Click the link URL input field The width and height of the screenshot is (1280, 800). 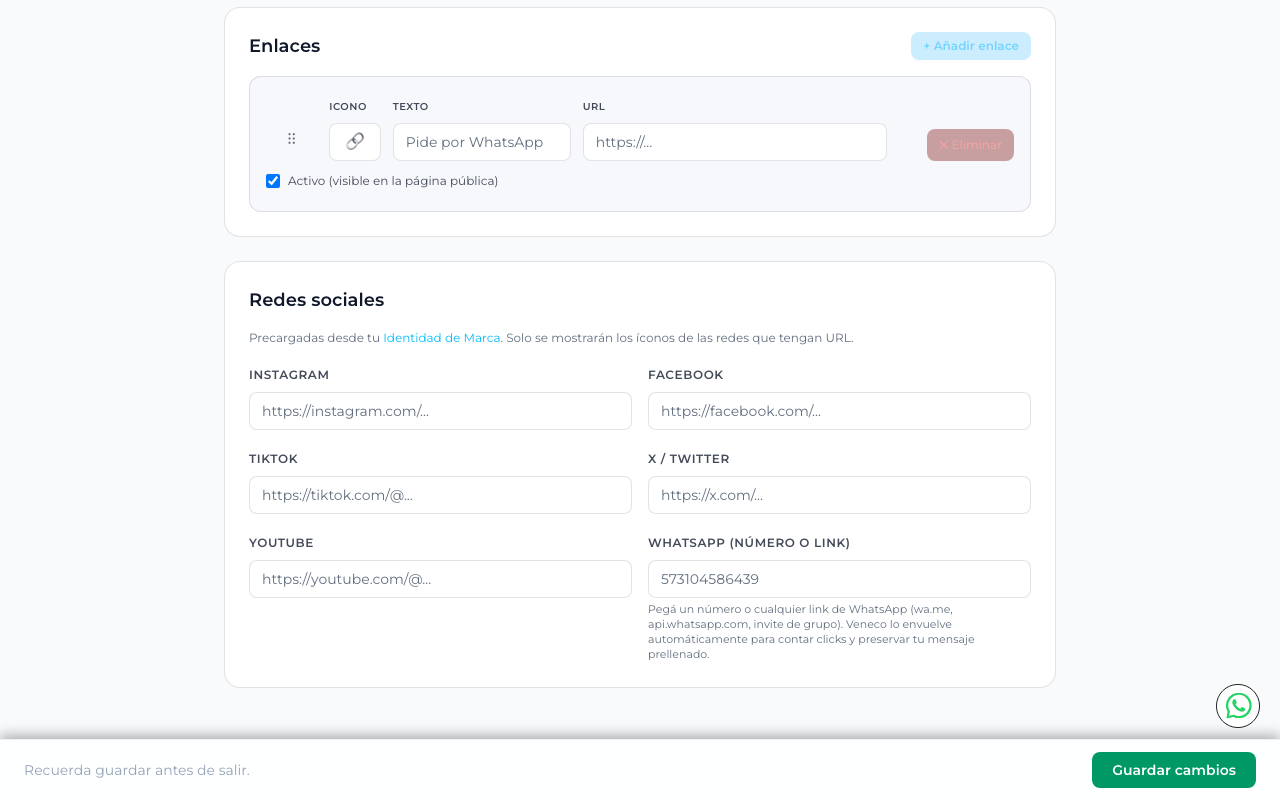click(x=735, y=142)
